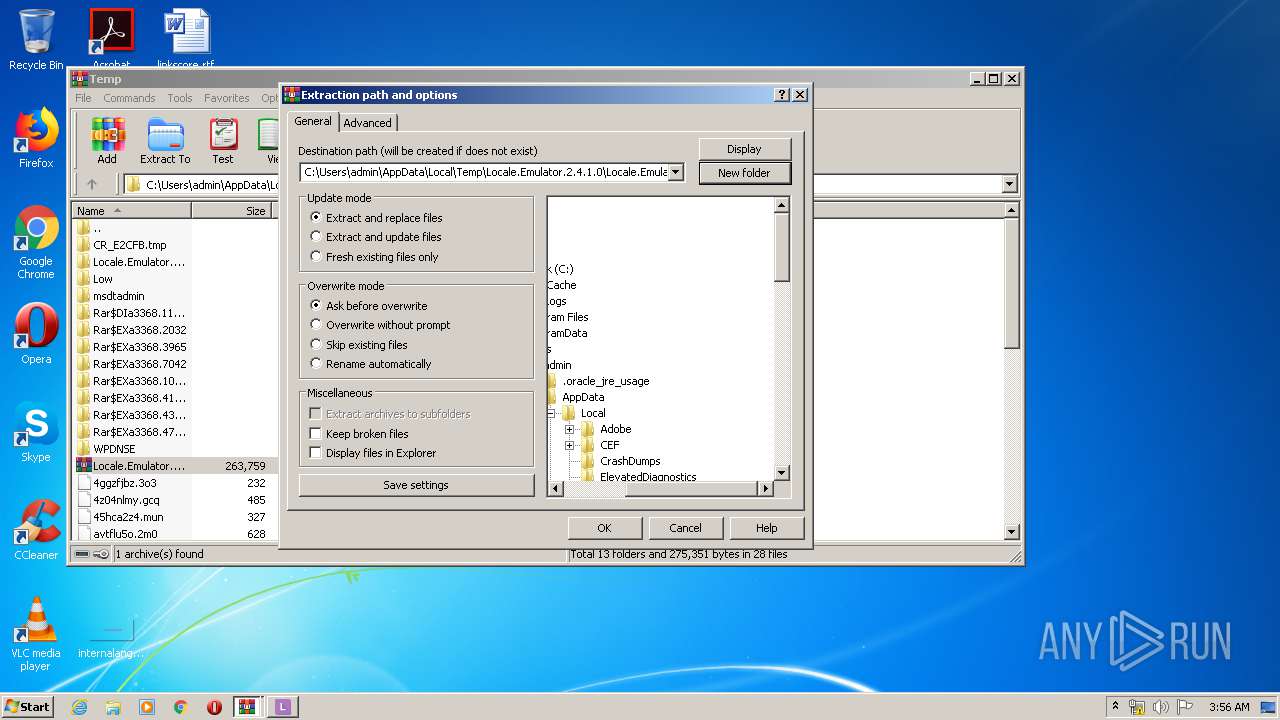Click the WinRAR taskbar button
Screen dimensions: 1280x720
pos(248,707)
